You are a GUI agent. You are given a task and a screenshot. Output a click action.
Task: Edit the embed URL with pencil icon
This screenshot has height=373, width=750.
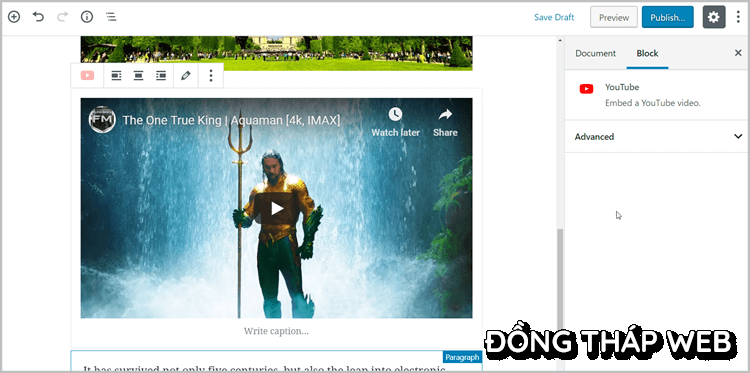coord(186,76)
